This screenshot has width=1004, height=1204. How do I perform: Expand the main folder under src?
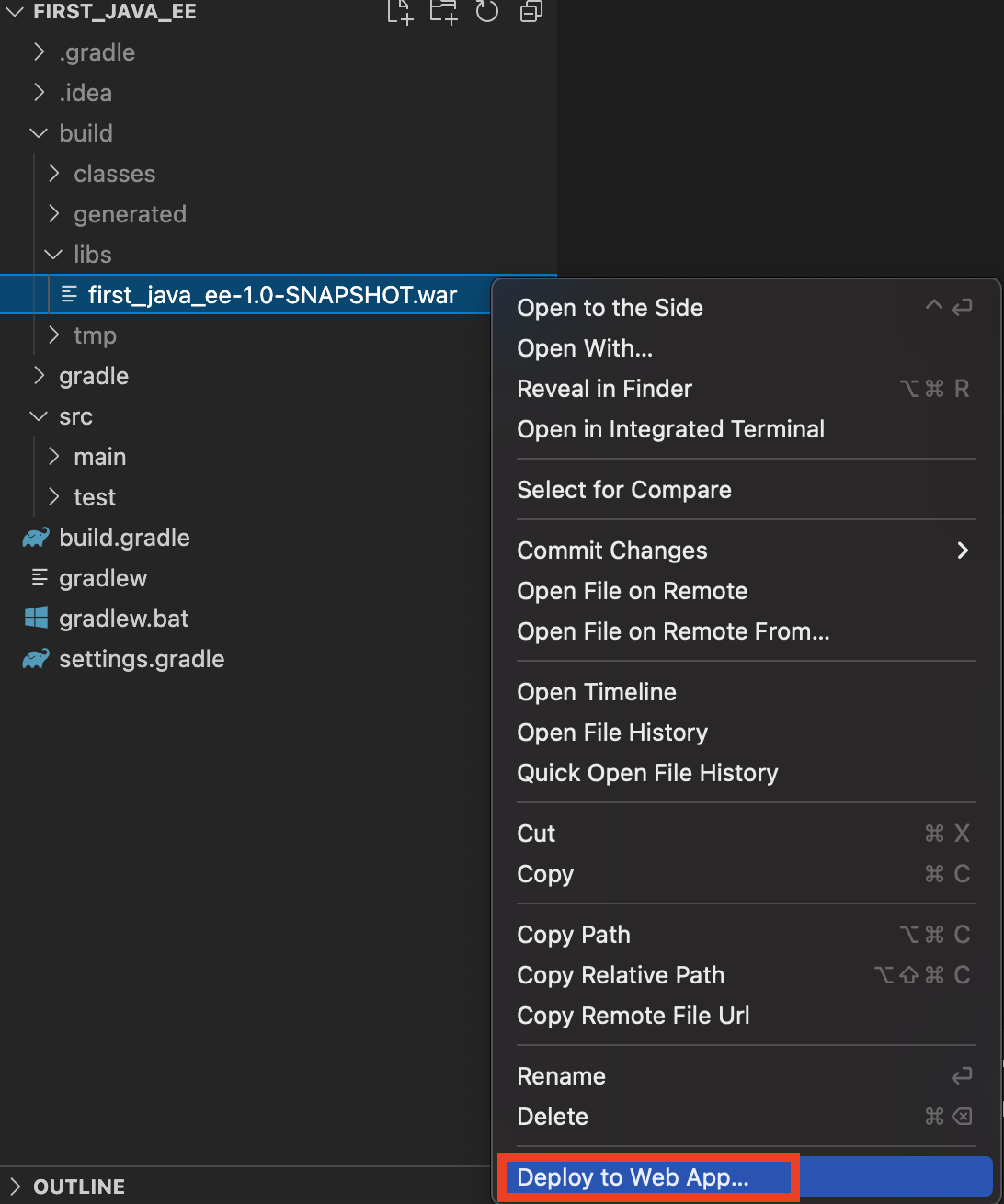pos(99,457)
